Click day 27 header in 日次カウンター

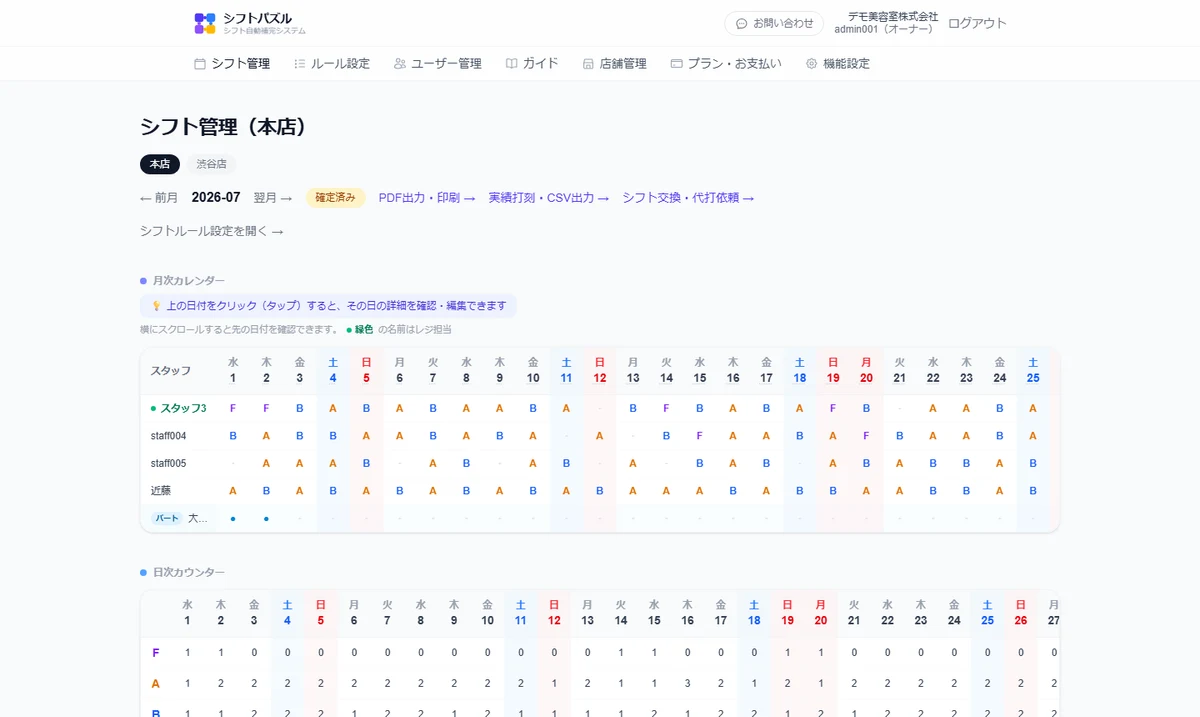[x=1053, y=612]
